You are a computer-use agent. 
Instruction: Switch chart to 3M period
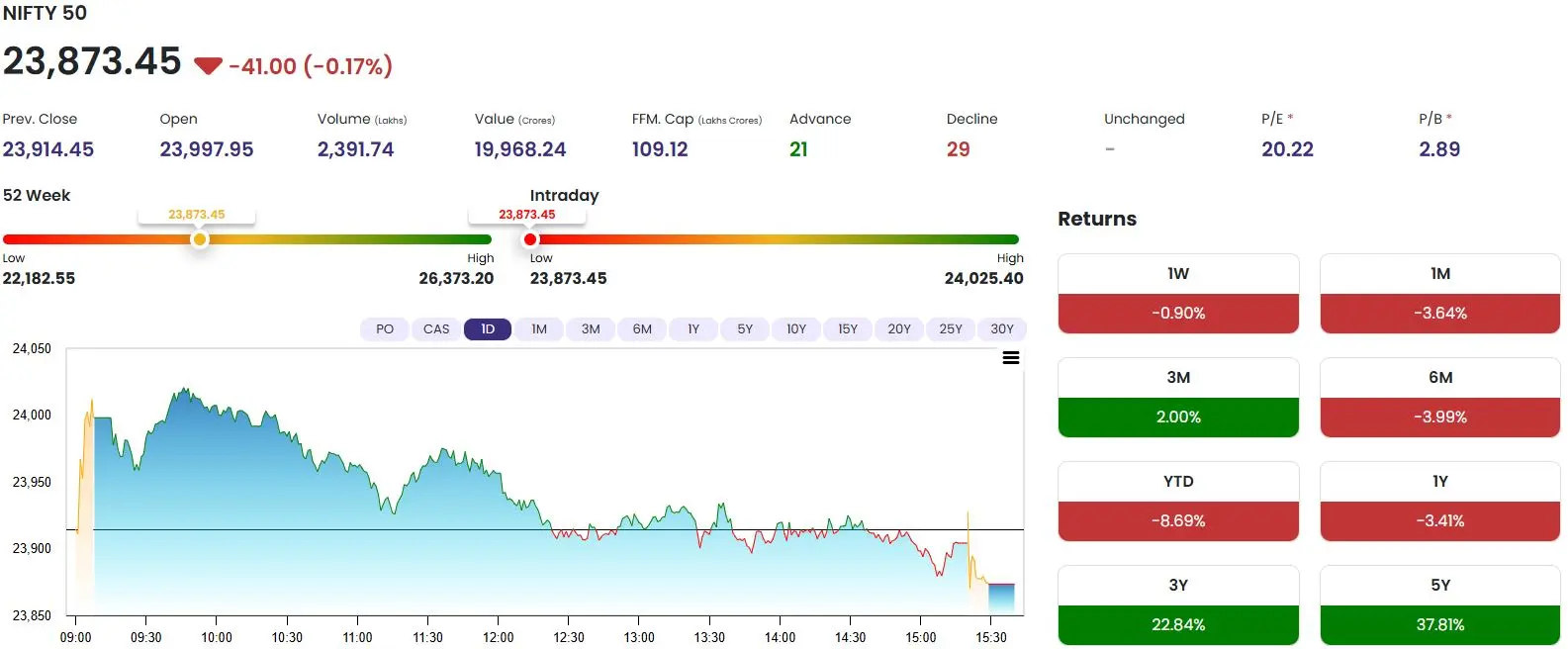click(x=591, y=329)
